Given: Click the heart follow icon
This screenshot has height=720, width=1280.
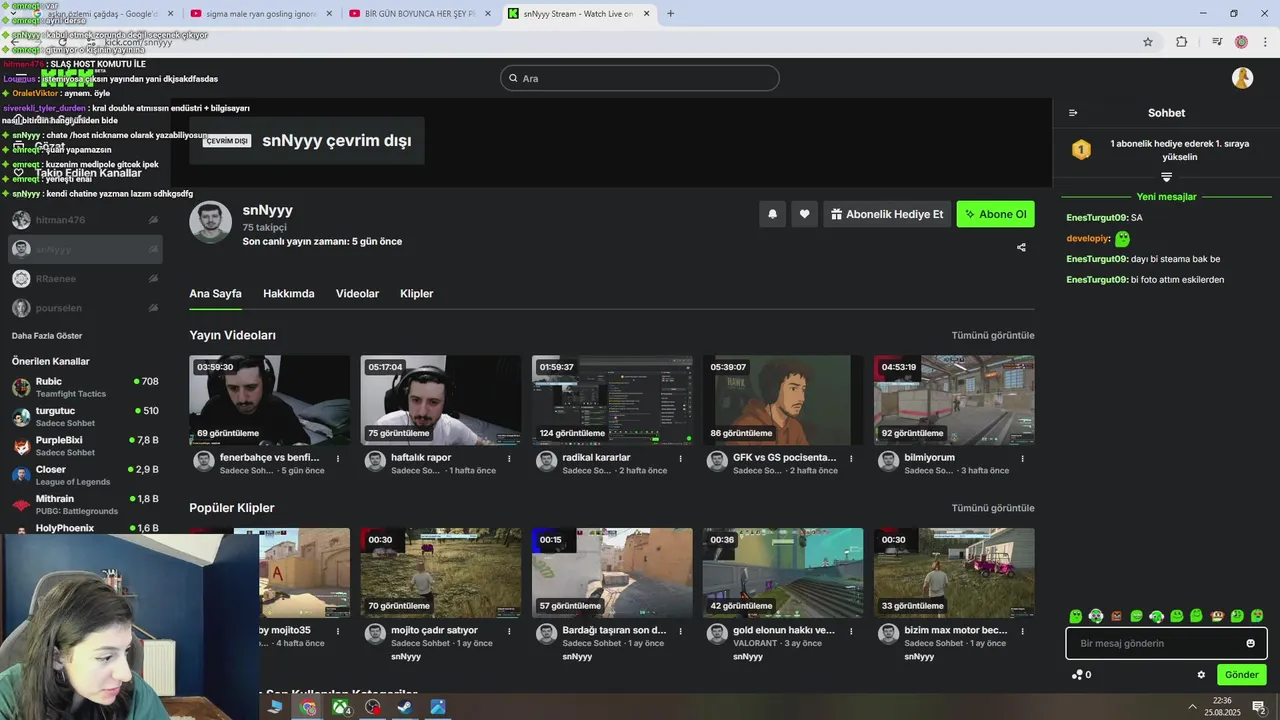Looking at the screenshot, I should point(804,214).
